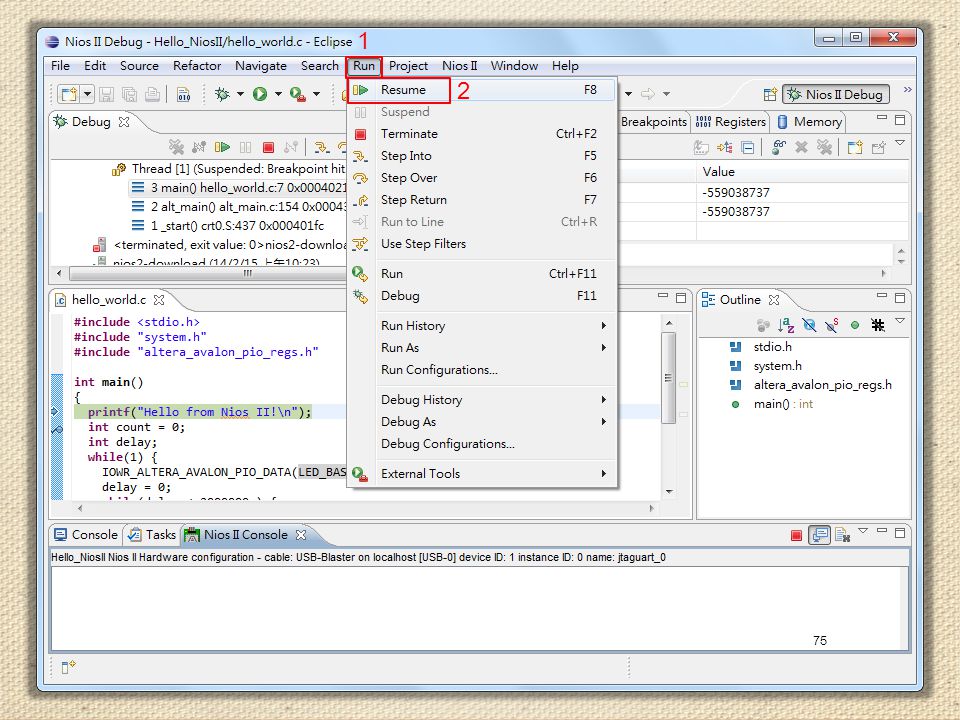
Task: Click editor scrollbar down arrow
Action: [x=669, y=492]
